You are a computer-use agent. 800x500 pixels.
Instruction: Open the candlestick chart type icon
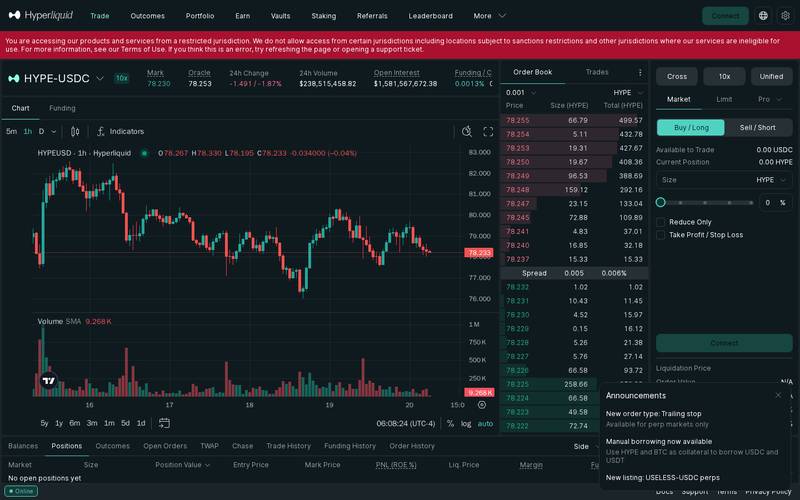coord(75,132)
